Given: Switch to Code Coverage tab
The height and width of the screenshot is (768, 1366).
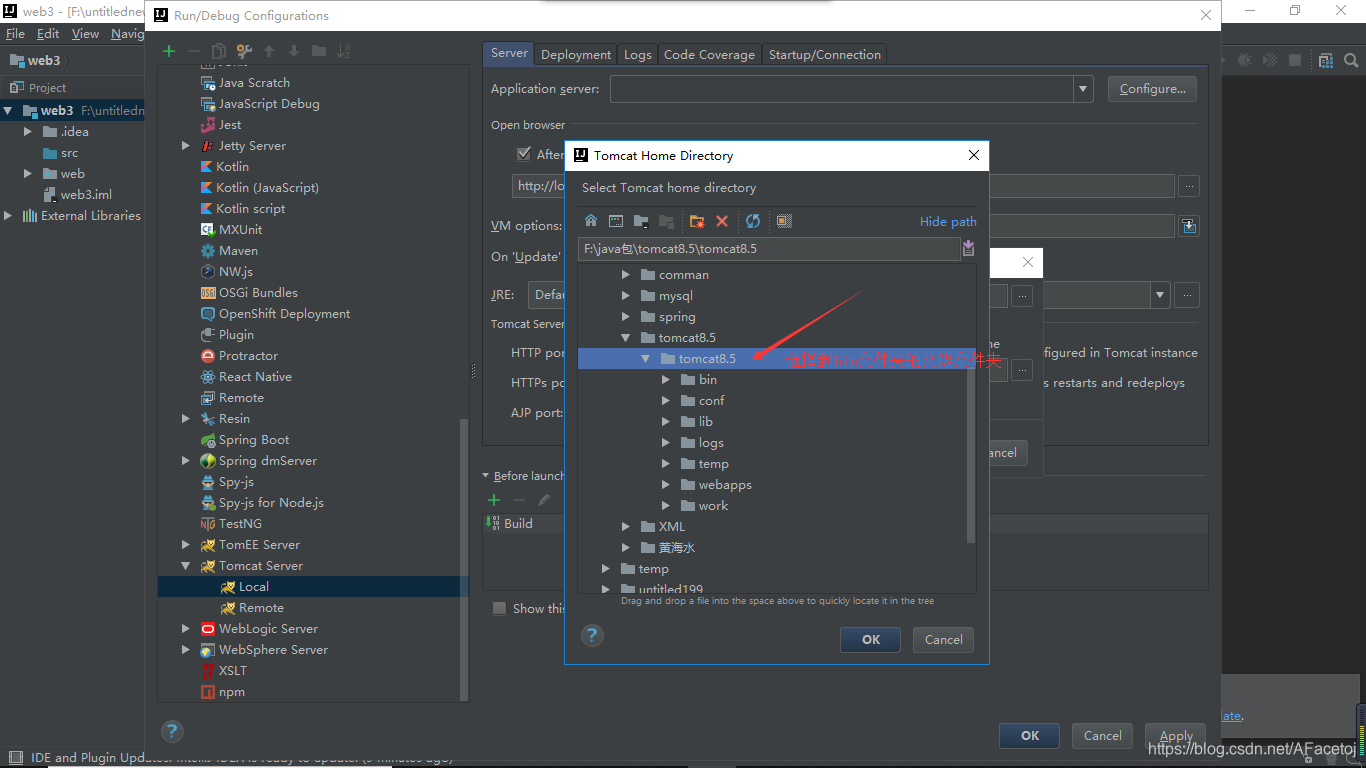Looking at the screenshot, I should (709, 55).
